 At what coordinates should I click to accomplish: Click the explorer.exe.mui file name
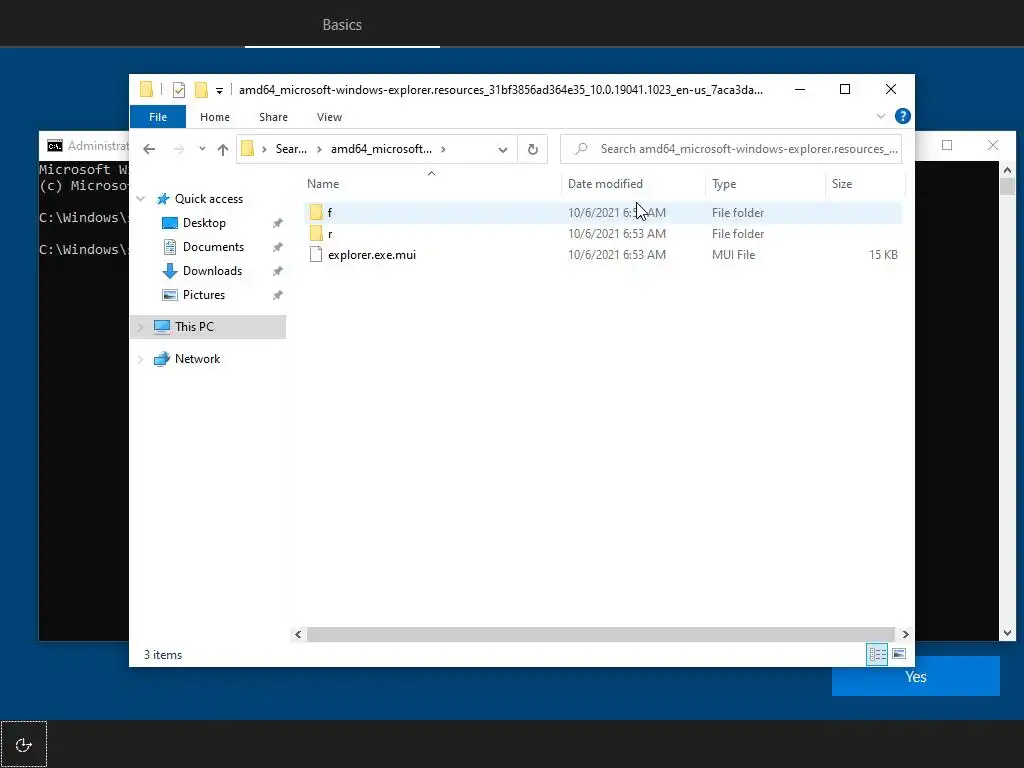point(372,255)
